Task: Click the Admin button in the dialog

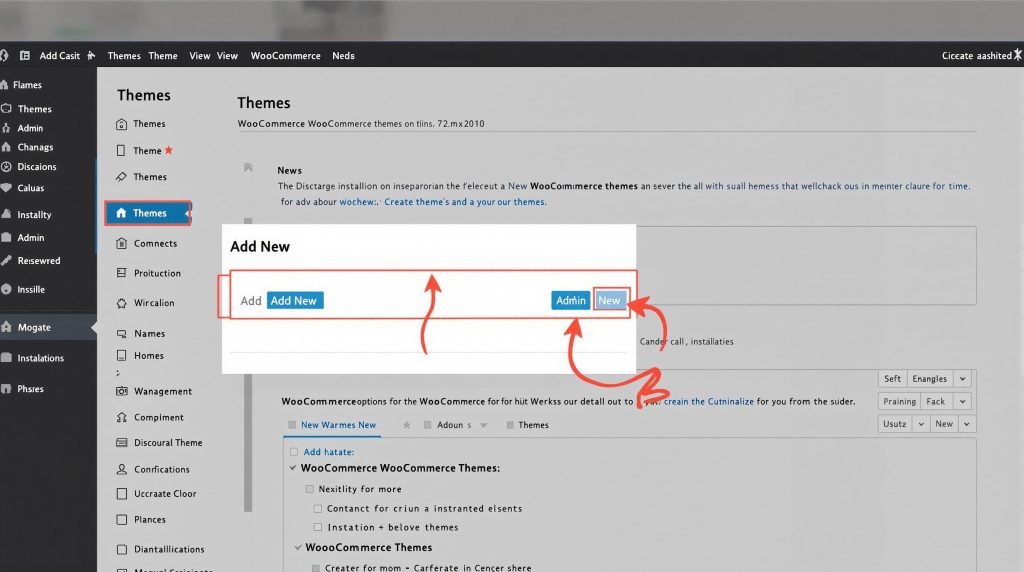Action: click(571, 301)
